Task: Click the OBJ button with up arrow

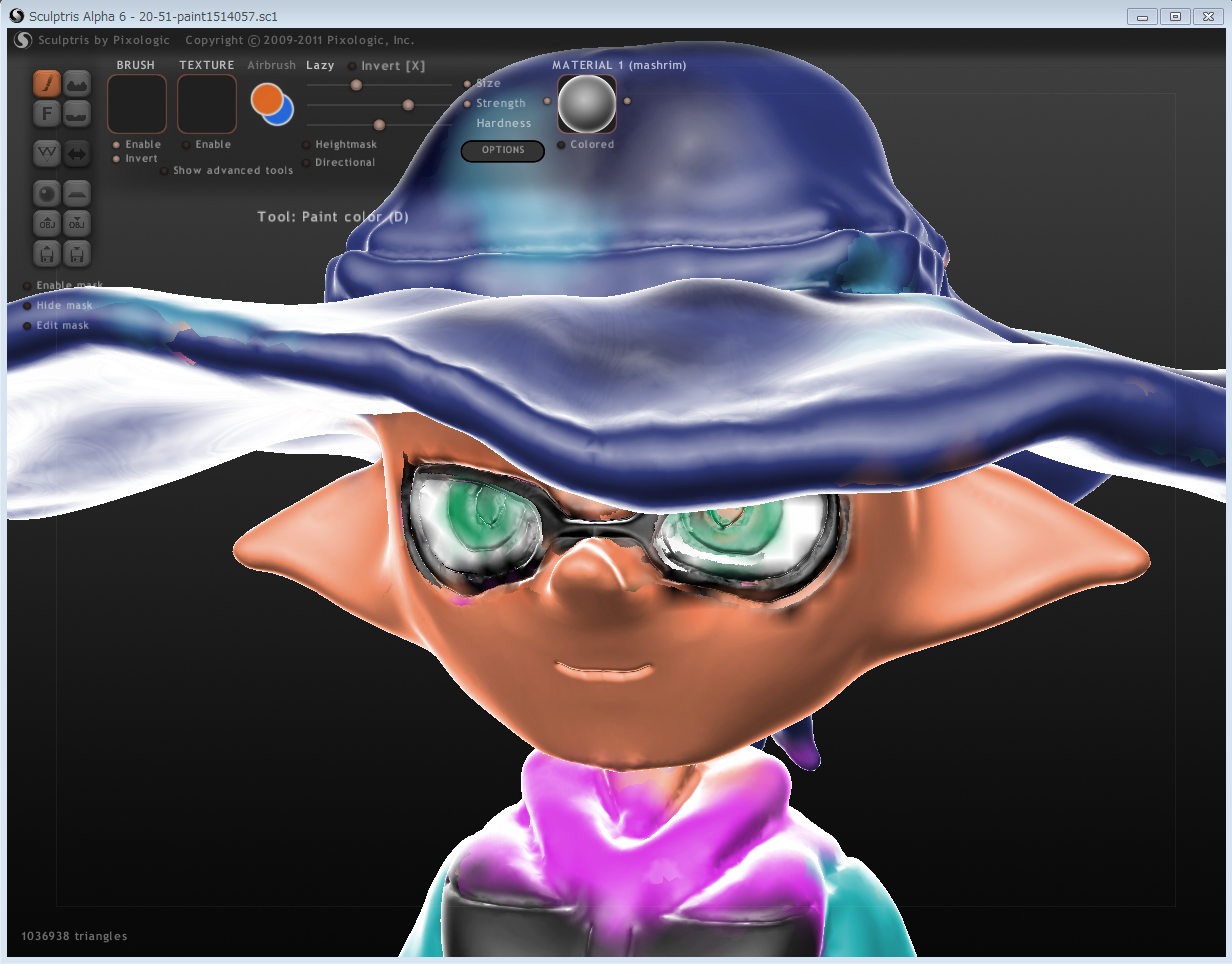Action: click(x=47, y=223)
